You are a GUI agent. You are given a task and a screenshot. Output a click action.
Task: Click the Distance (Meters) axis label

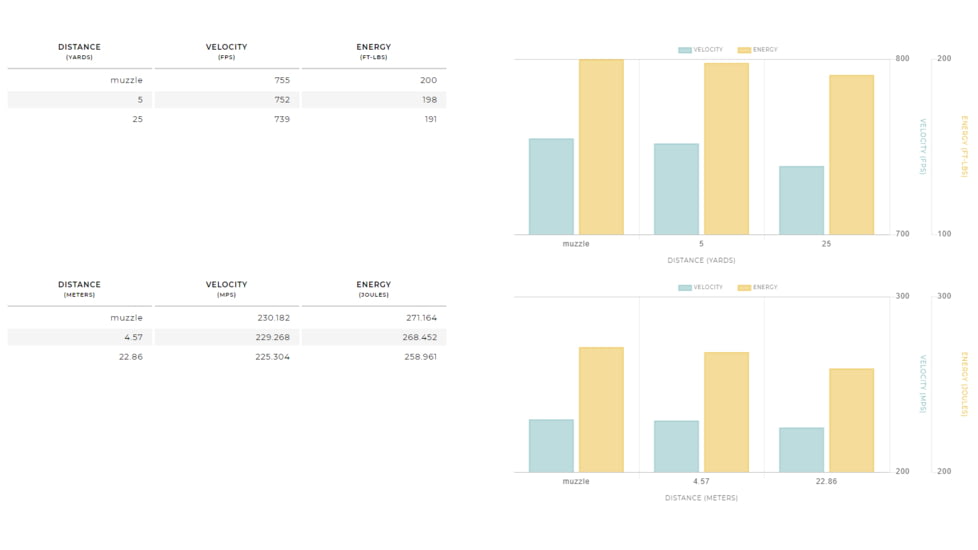point(701,498)
